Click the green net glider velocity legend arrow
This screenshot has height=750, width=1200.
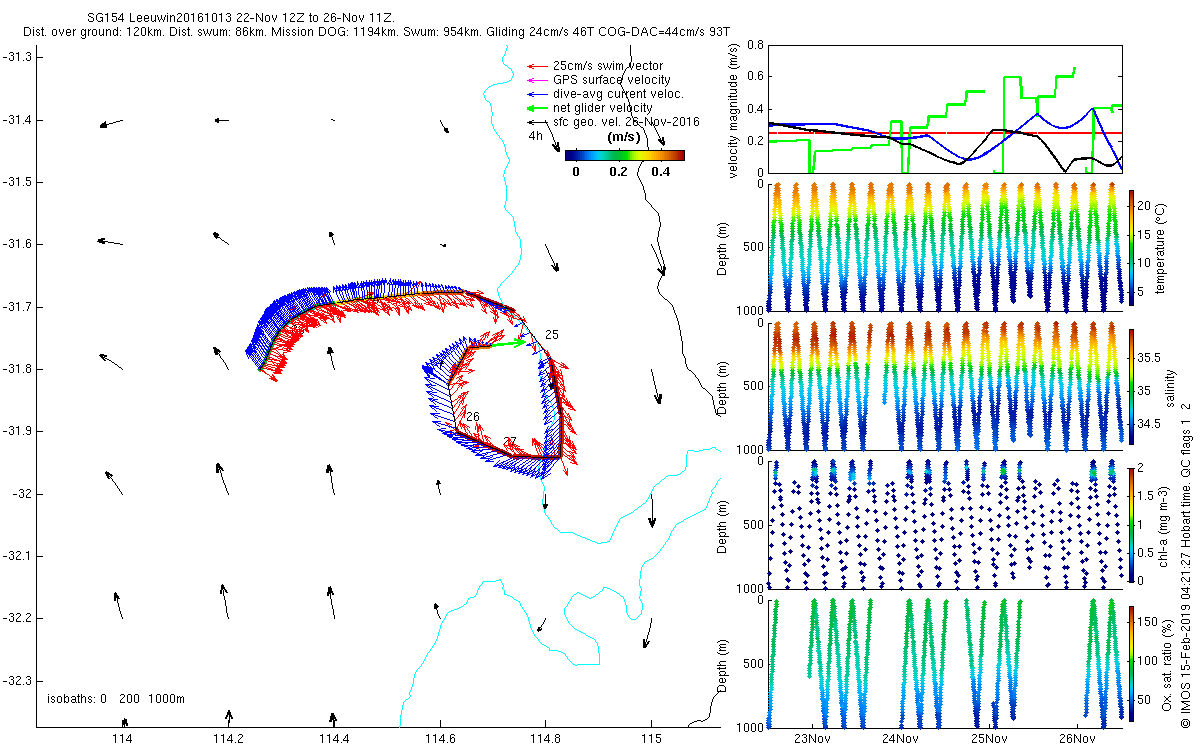[537, 108]
